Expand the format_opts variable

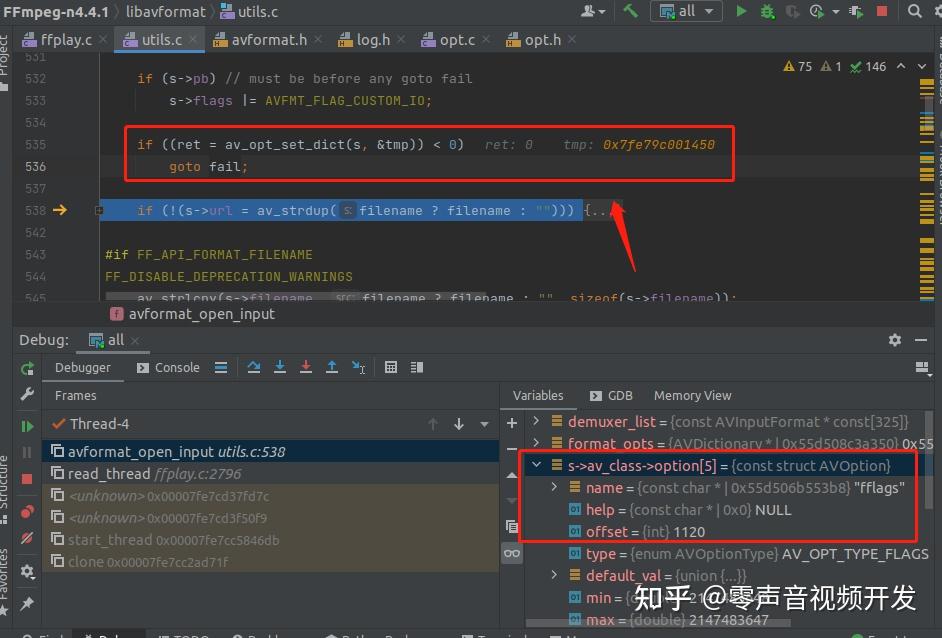[536, 443]
